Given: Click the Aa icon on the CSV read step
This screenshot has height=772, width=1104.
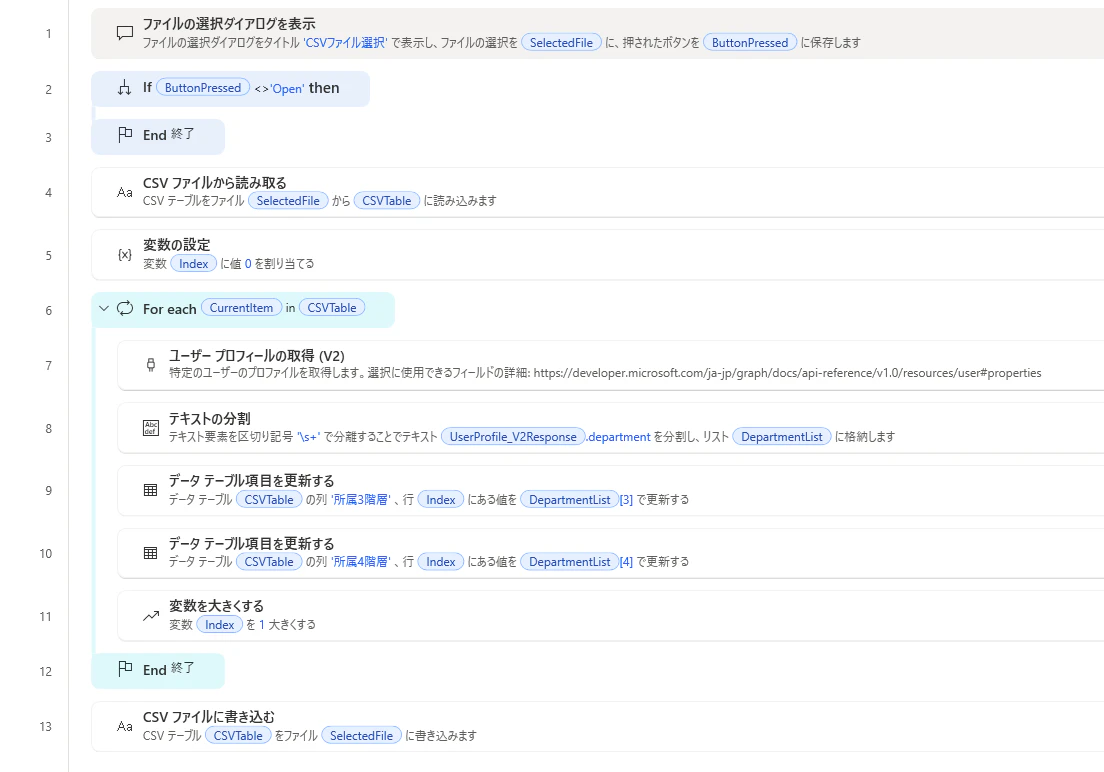Looking at the screenshot, I should coord(125,192).
